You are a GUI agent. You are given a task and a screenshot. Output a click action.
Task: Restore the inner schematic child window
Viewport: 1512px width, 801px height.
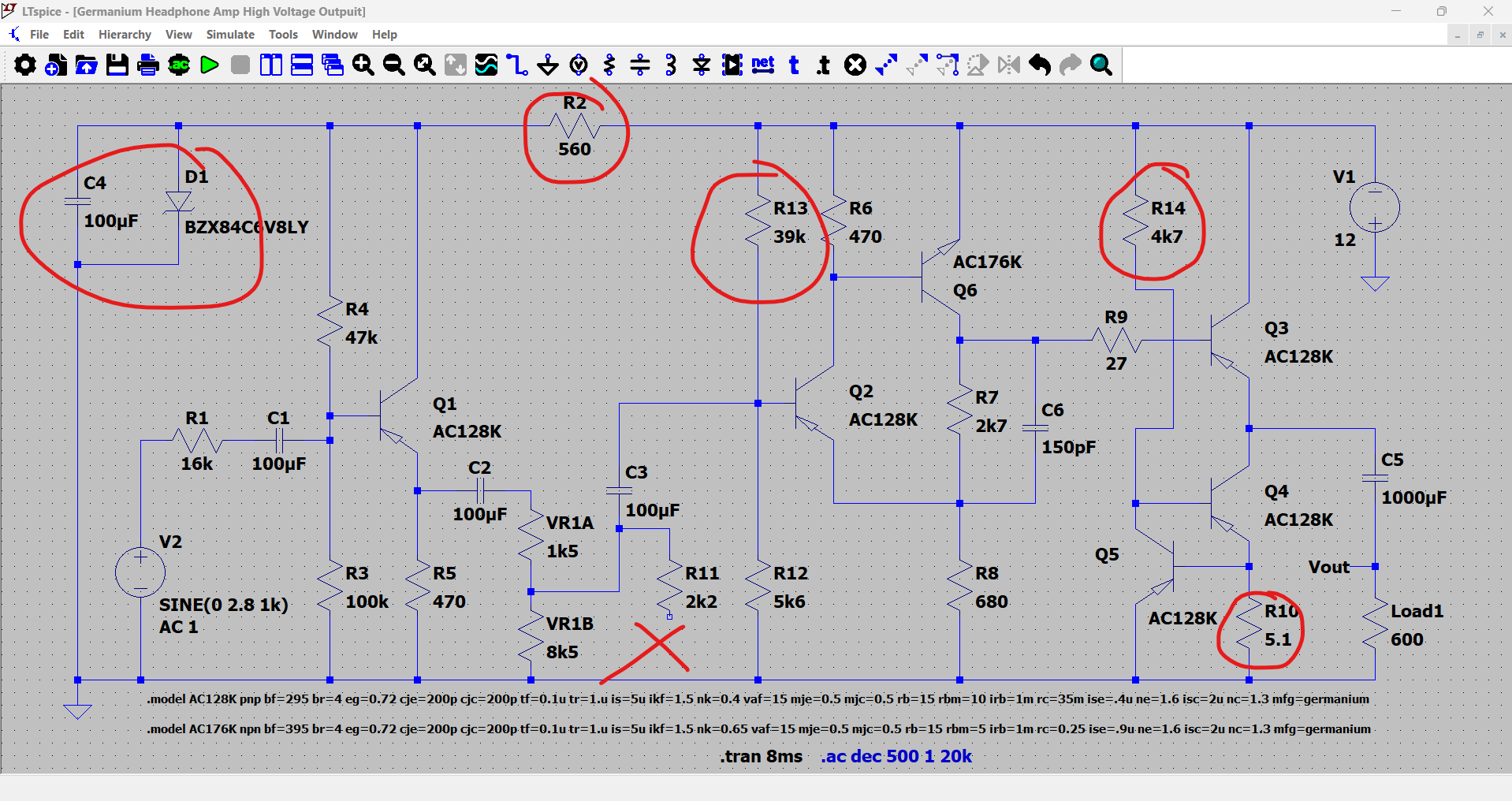pos(1480,35)
